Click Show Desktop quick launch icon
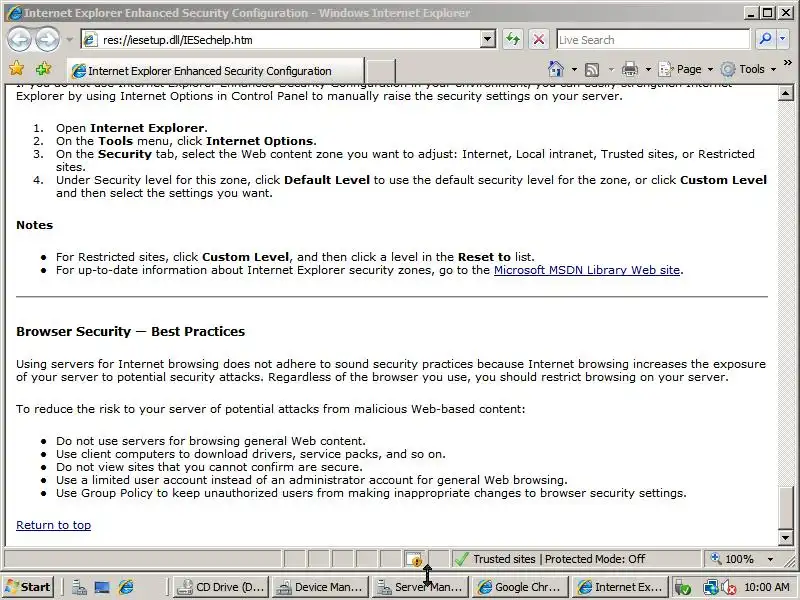Viewport: 800px width, 600px height. tap(102, 588)
